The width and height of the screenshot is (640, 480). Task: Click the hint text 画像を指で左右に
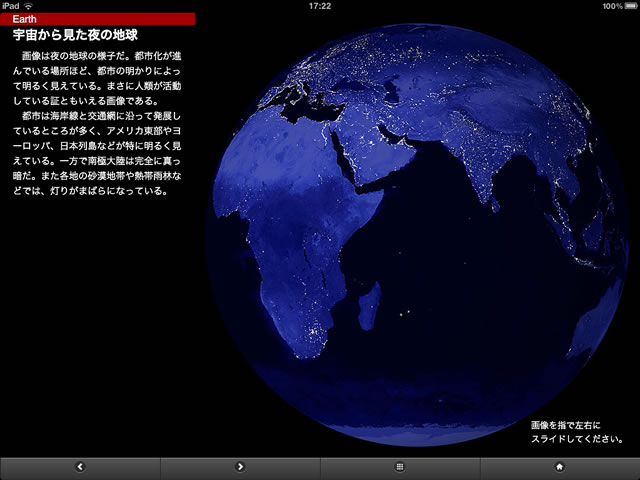pyautogui.click(x=566, y=425)
